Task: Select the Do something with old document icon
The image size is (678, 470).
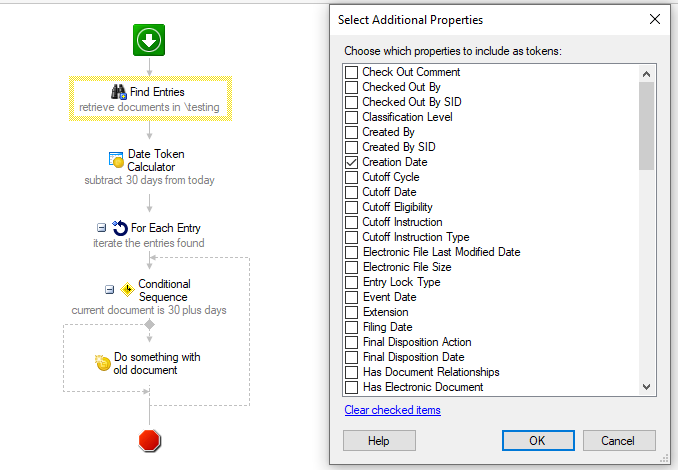Action: click(x=103, y=363)
